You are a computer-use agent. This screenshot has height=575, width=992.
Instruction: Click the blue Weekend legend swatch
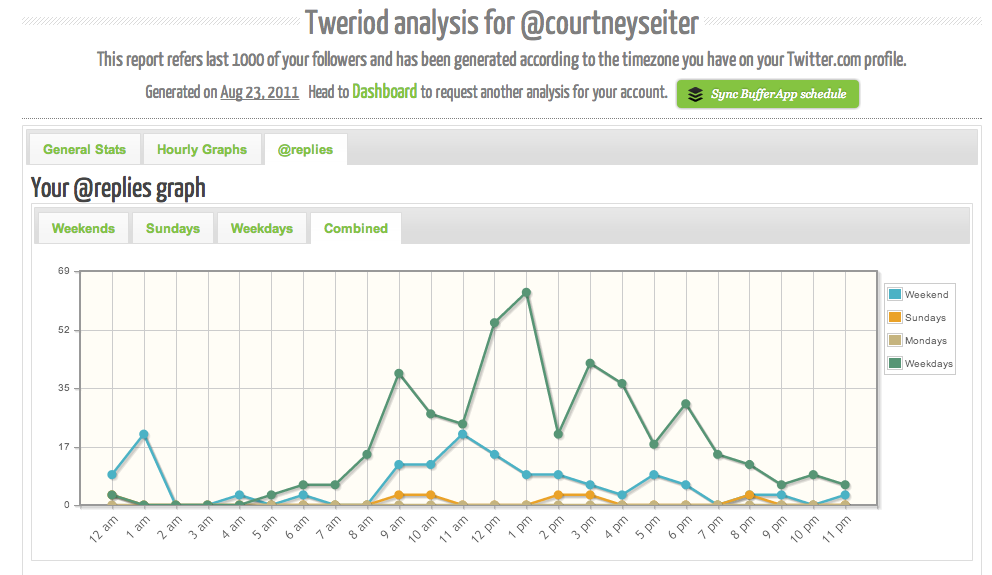coord(895,294)
